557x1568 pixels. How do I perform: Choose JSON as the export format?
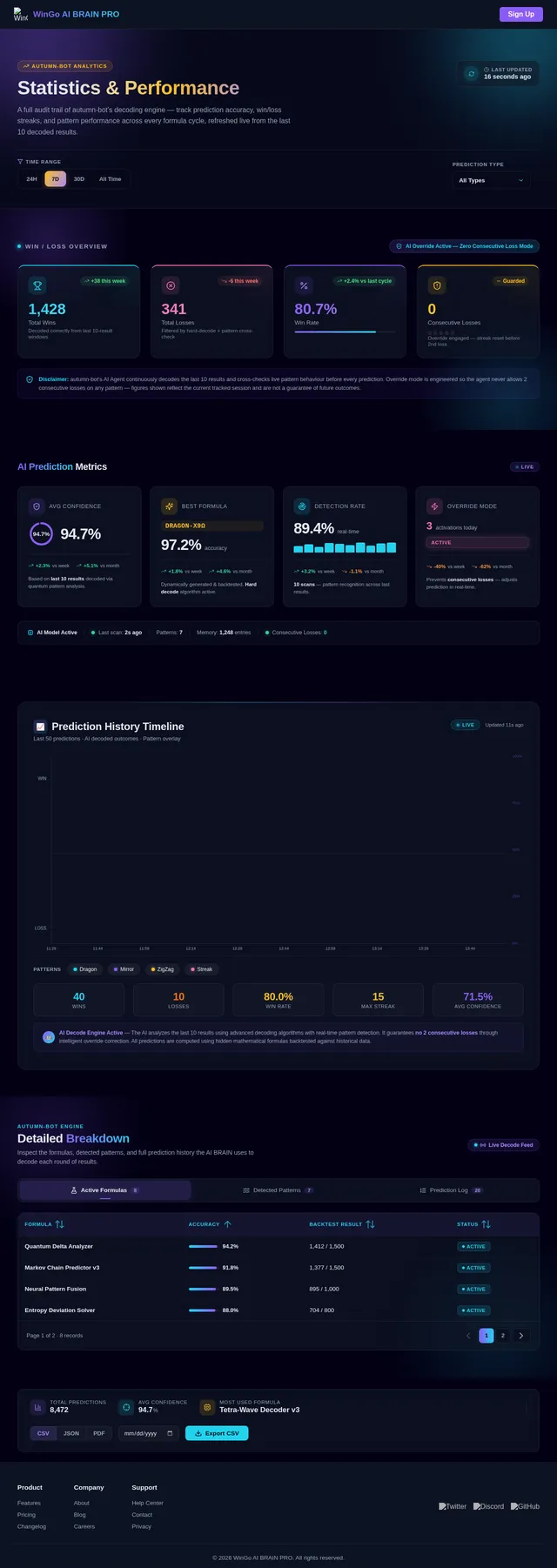pyautogui.click(x=71, y=1433)
